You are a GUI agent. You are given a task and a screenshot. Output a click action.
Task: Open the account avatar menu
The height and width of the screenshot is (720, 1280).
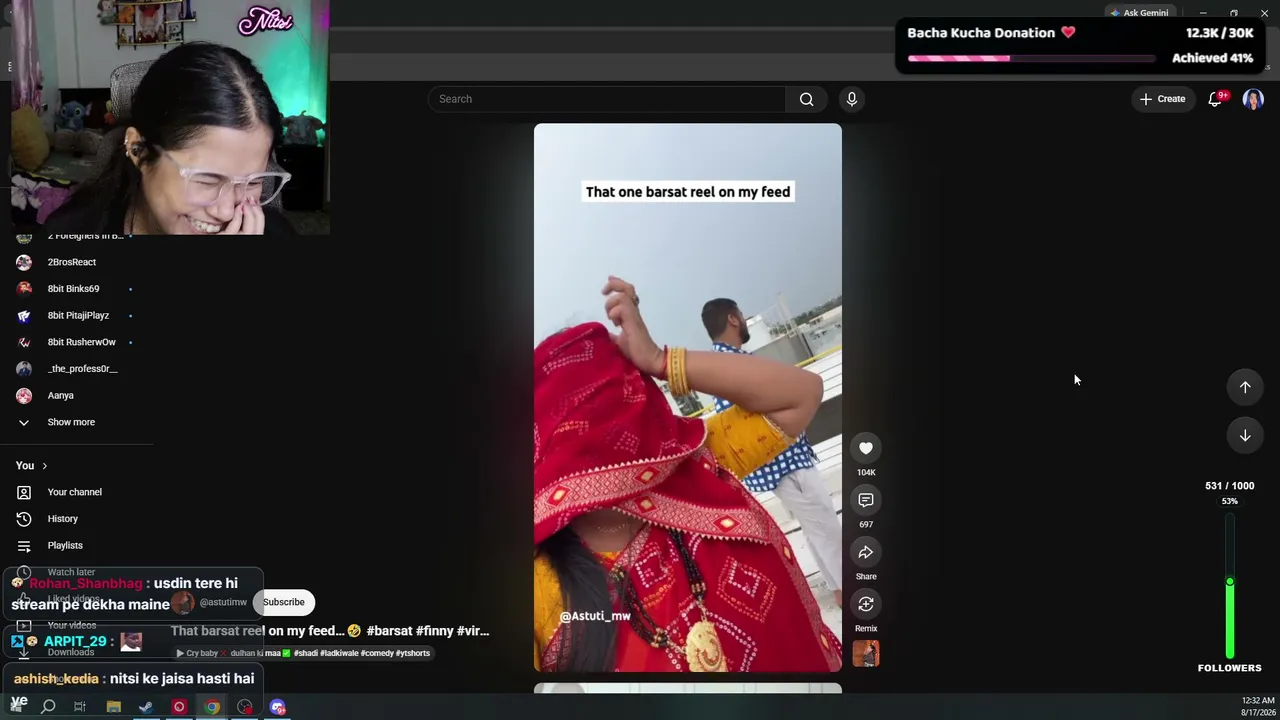pos(1253,99)
